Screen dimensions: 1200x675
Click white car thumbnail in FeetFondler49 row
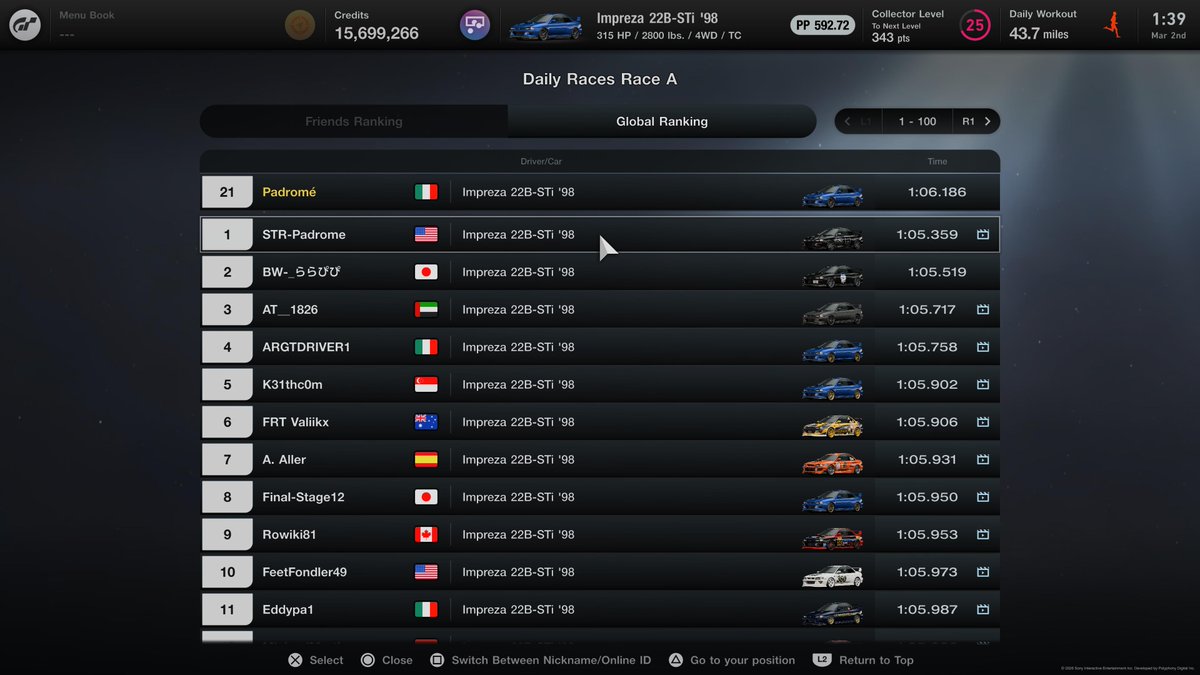(832, 575)
